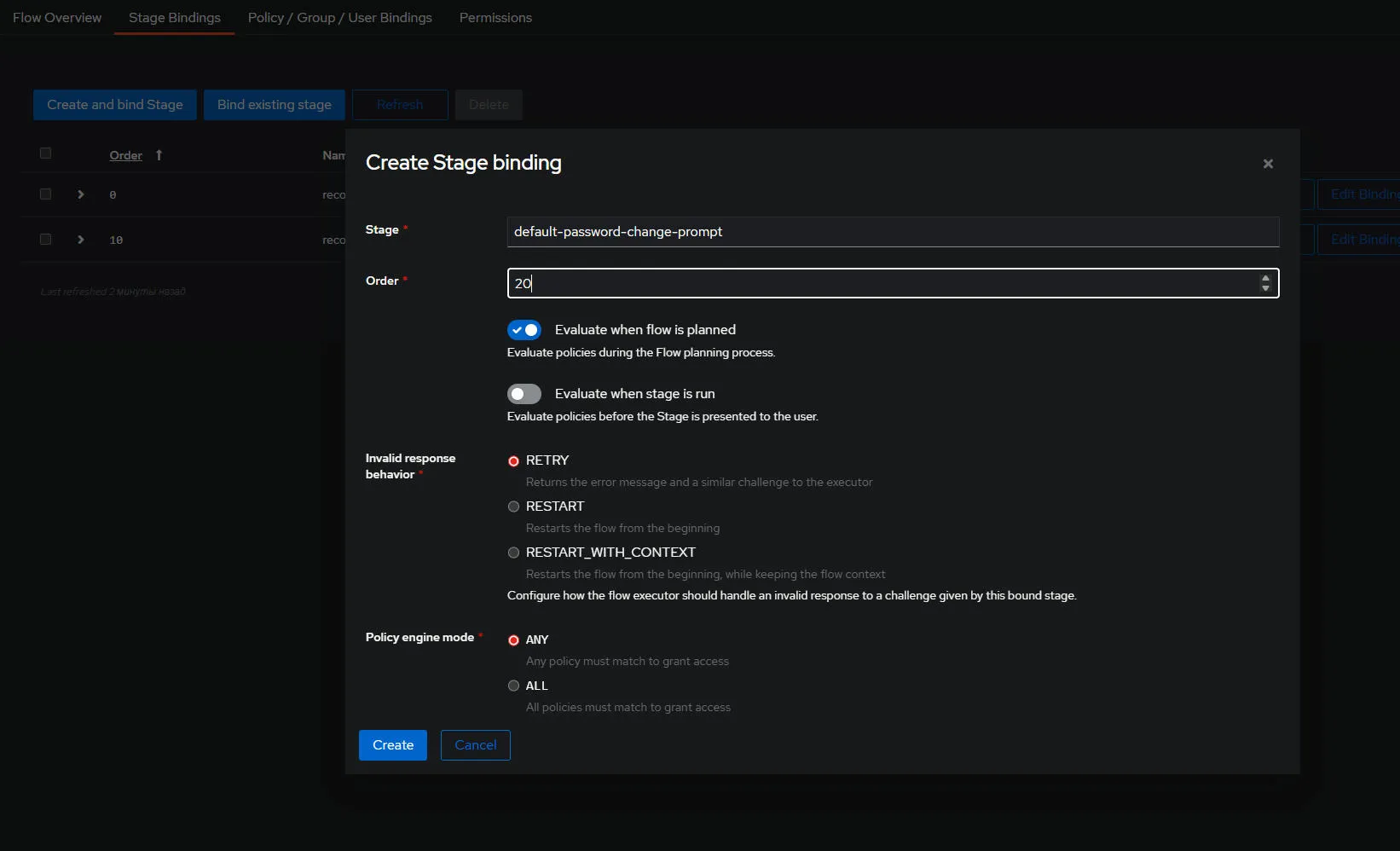Close the Create Stage binding dialog
Screen dimensions: 1400x851
pos(1268,164)
